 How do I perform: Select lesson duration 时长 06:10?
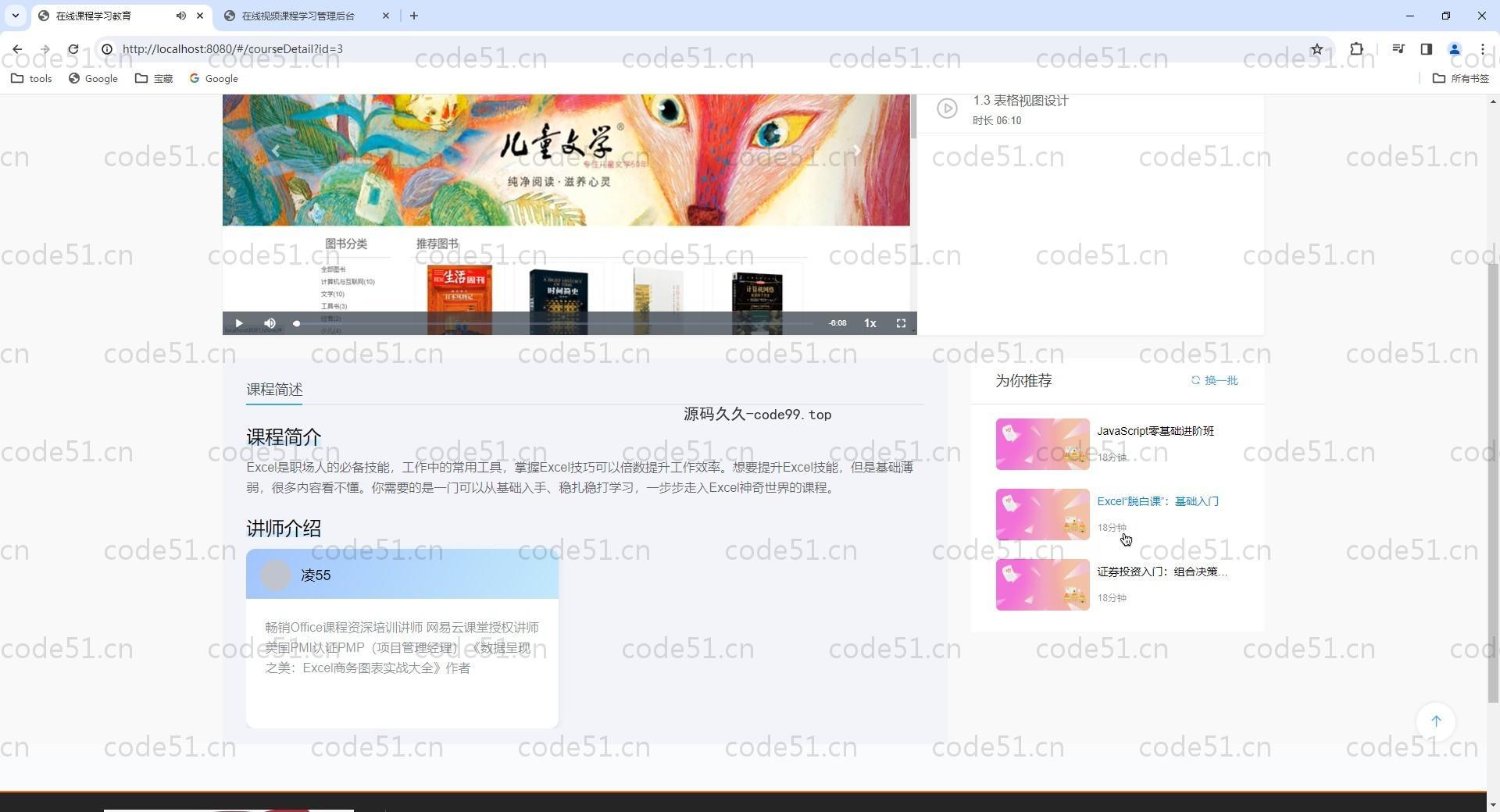[997, 121]
